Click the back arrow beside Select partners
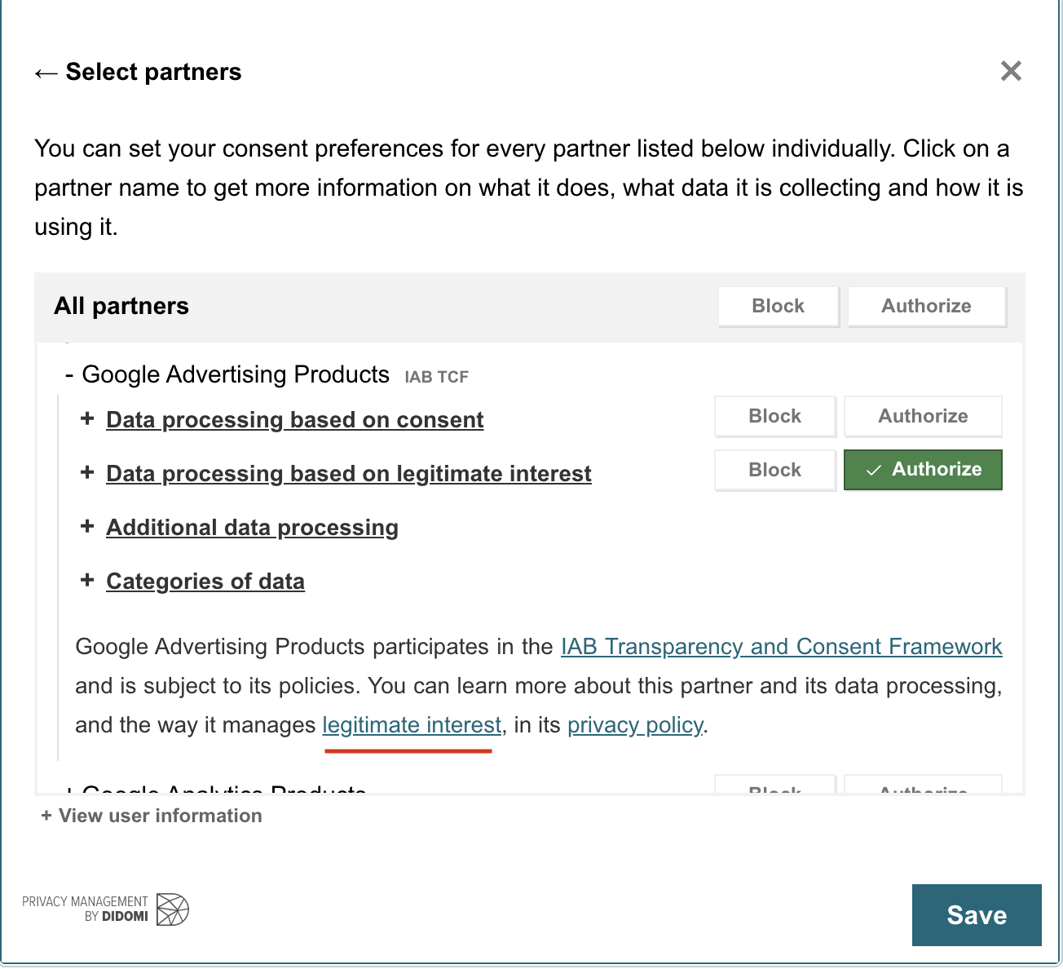This screenshot has width=1063, height=969. tap(43, 71)
